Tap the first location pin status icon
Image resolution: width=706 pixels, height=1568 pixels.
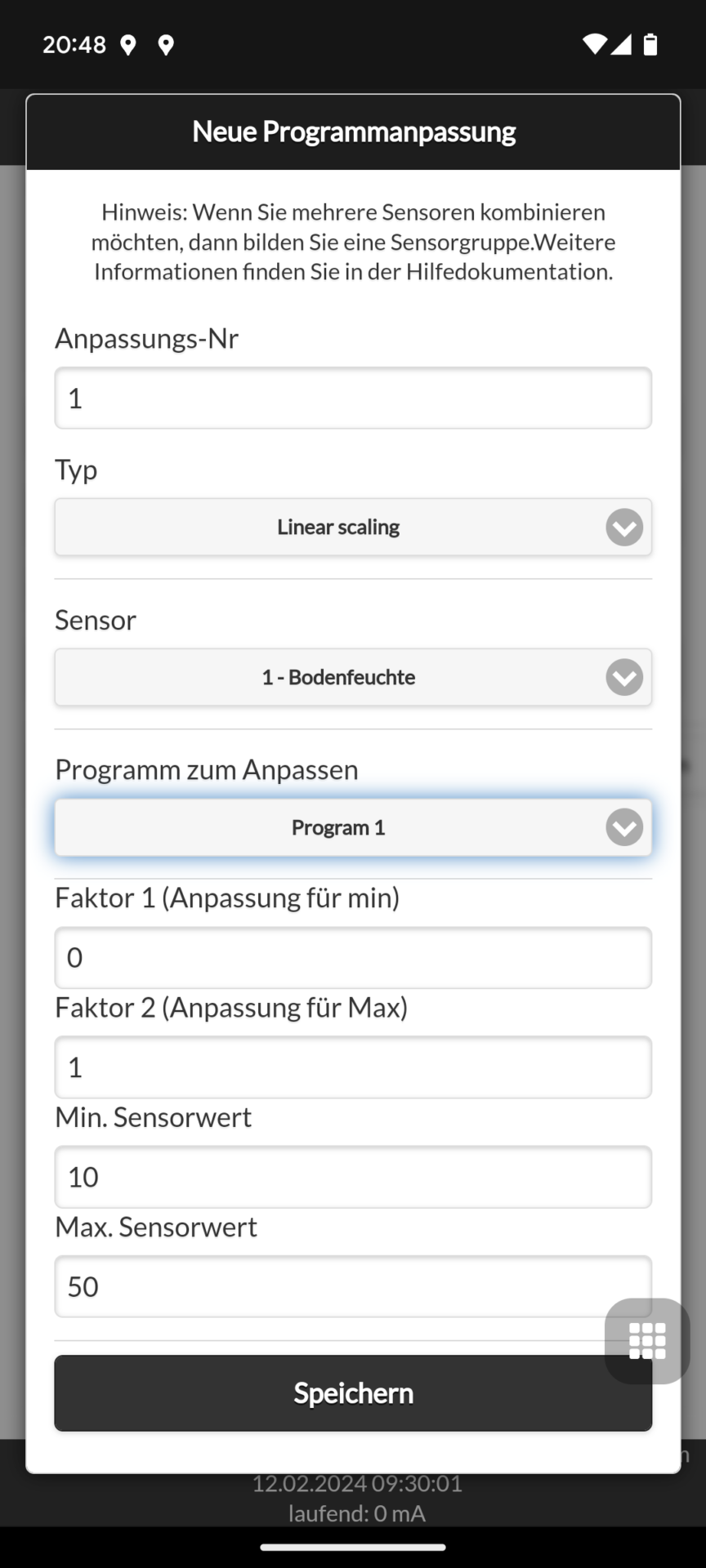128,45
